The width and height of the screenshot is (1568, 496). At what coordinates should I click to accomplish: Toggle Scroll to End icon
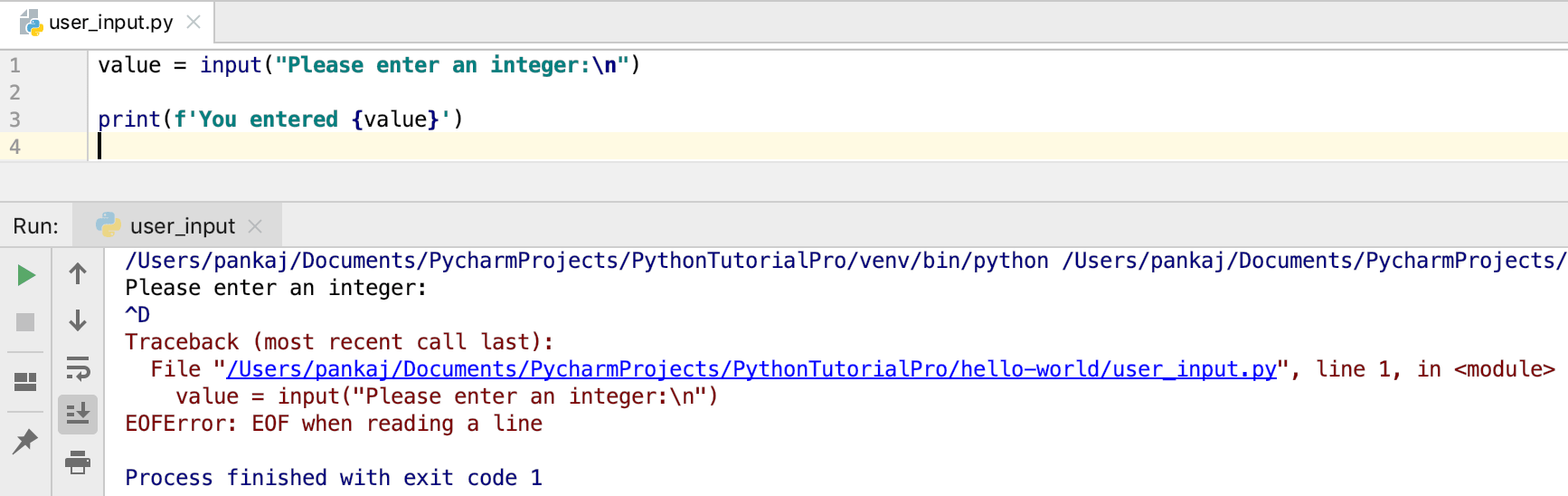point(78,414)
